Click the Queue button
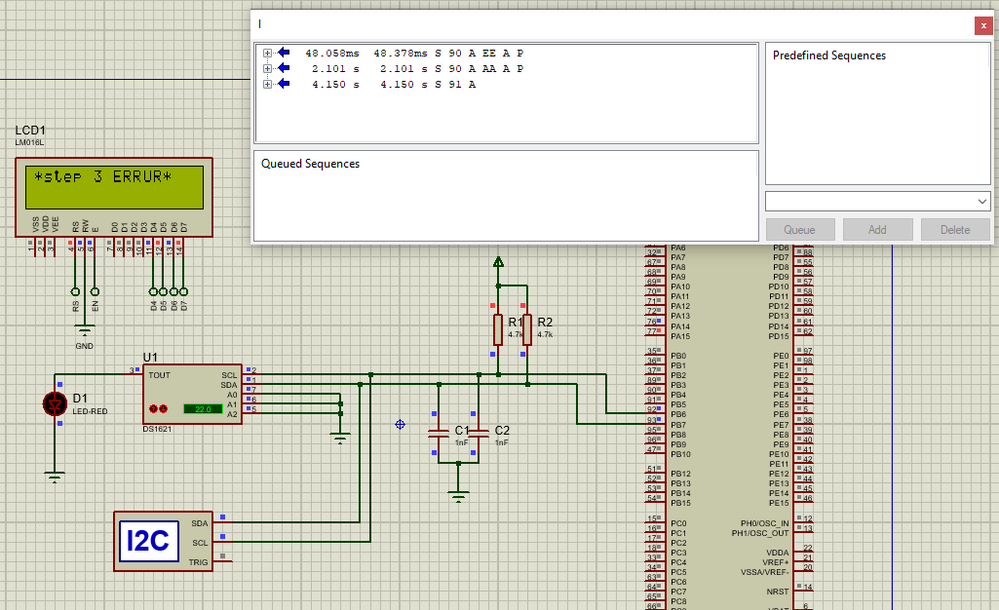The width and height of the screenshot is (999, 610). click(800, 229)
